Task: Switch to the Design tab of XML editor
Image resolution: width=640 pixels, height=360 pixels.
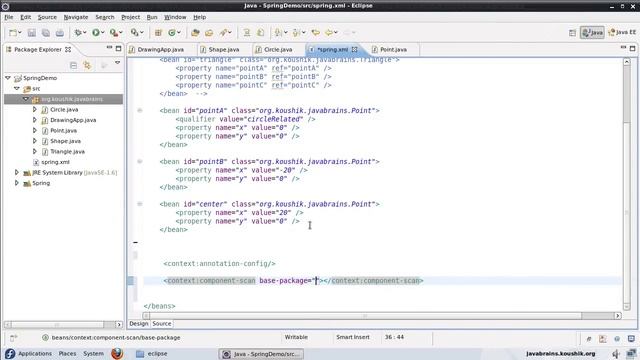Action: [x=138, y=324]
